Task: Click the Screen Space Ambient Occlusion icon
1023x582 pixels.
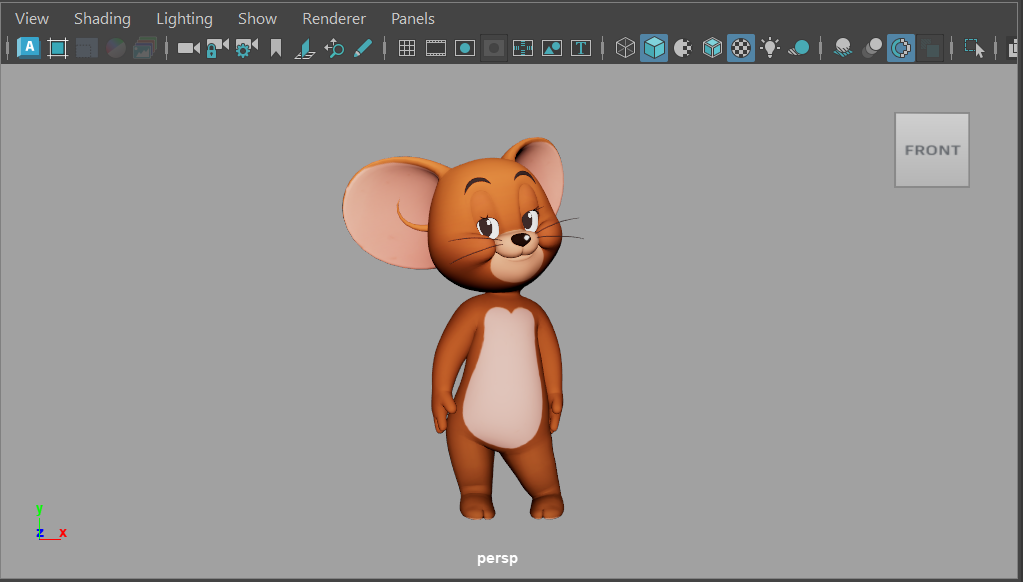Action: click(x=843, y=48)
